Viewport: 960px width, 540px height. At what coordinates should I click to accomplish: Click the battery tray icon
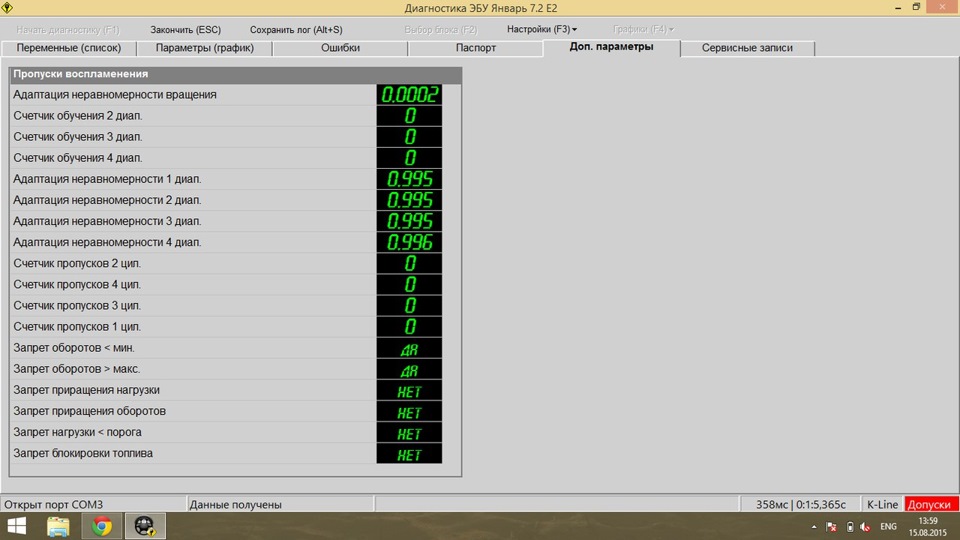tap(849, 527)
